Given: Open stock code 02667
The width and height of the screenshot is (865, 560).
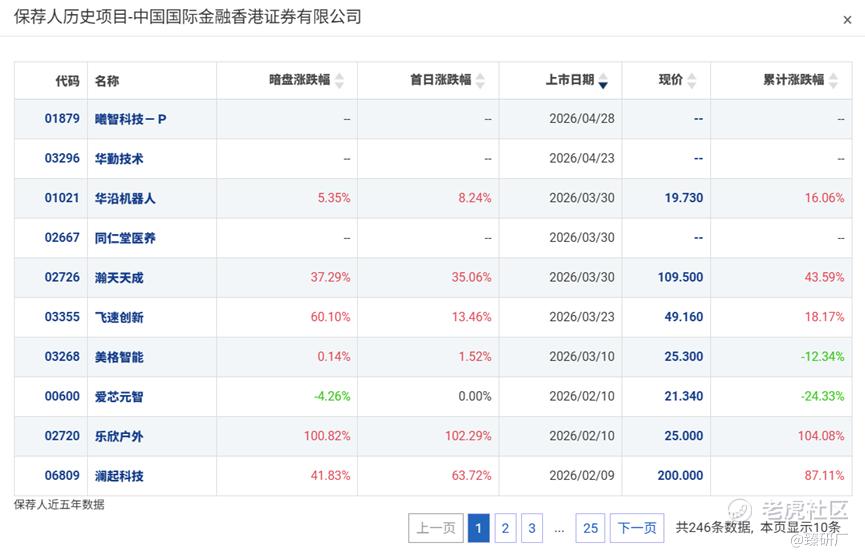Looking at the screenshot, I should click(62, 238).
